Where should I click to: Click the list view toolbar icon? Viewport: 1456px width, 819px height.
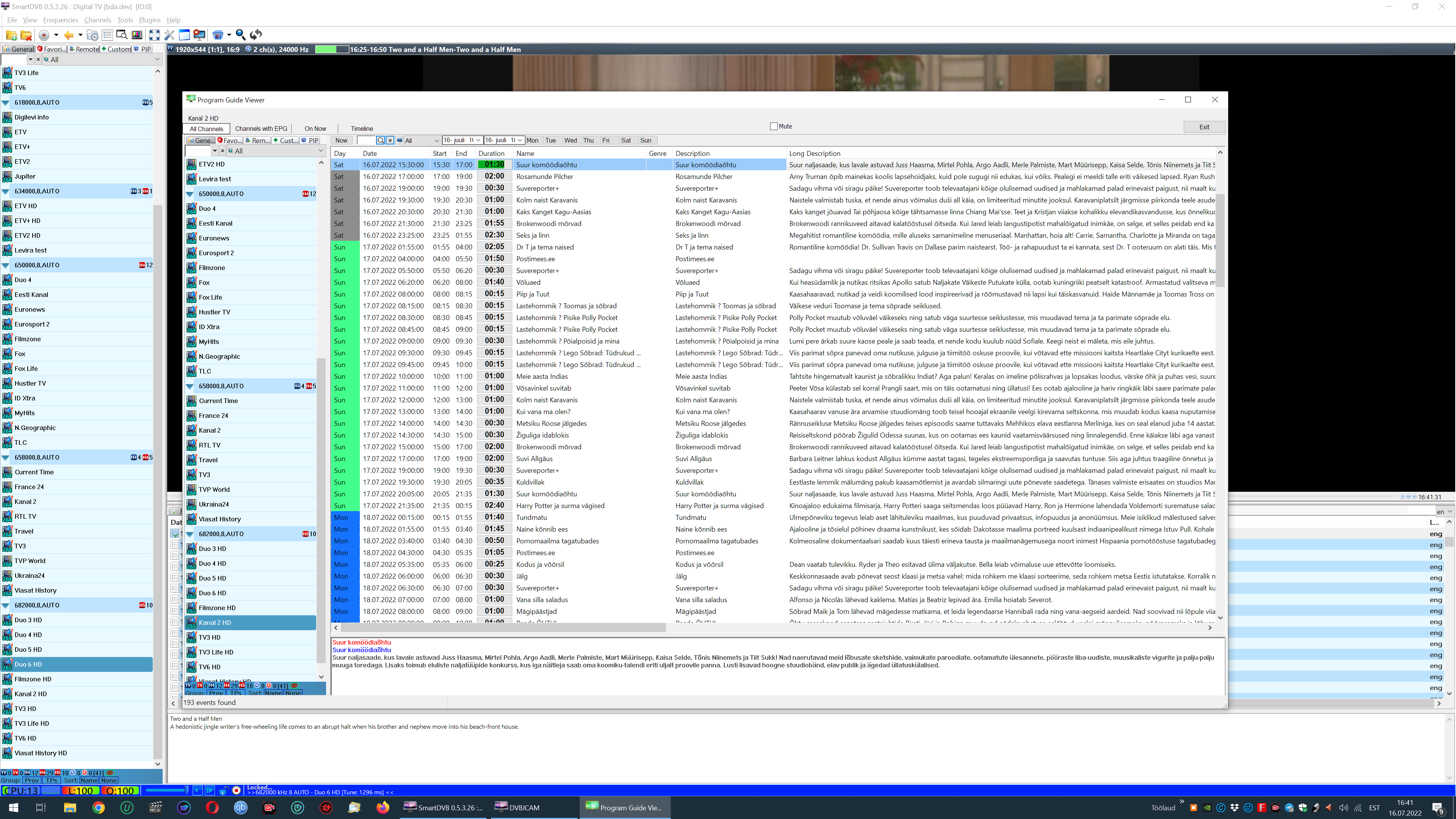pos(107,35)
